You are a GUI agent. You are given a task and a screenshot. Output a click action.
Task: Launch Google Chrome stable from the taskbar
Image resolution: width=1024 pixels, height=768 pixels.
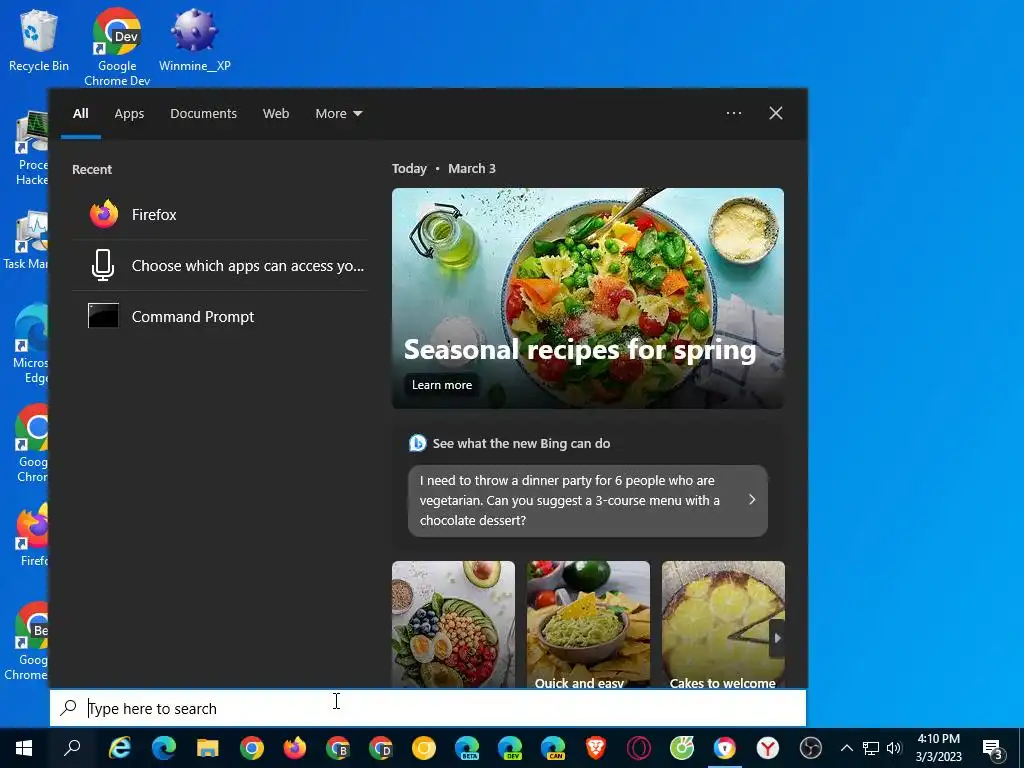251,748
